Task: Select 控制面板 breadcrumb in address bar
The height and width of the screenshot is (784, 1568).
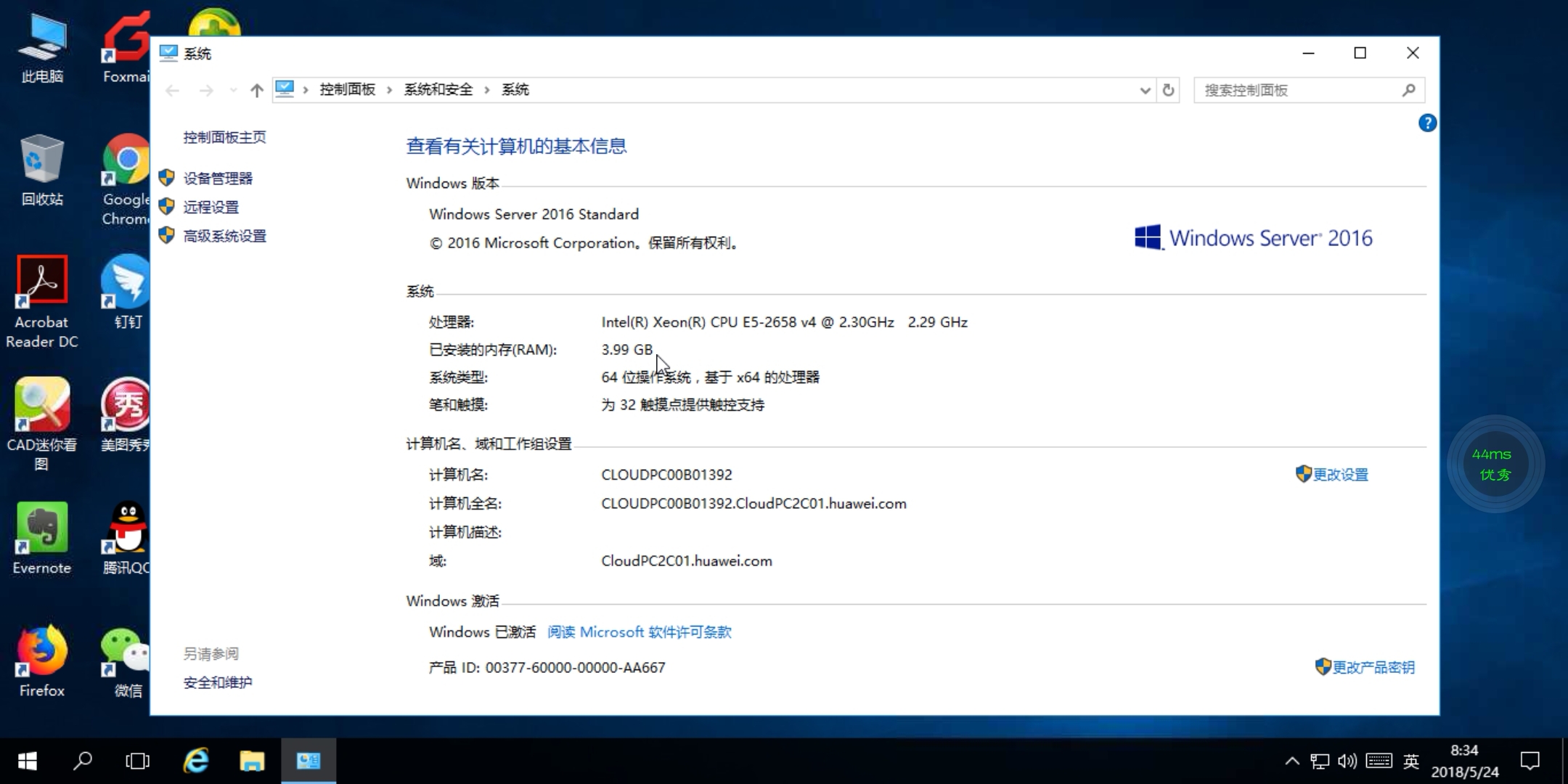Action: pos(348,89)
